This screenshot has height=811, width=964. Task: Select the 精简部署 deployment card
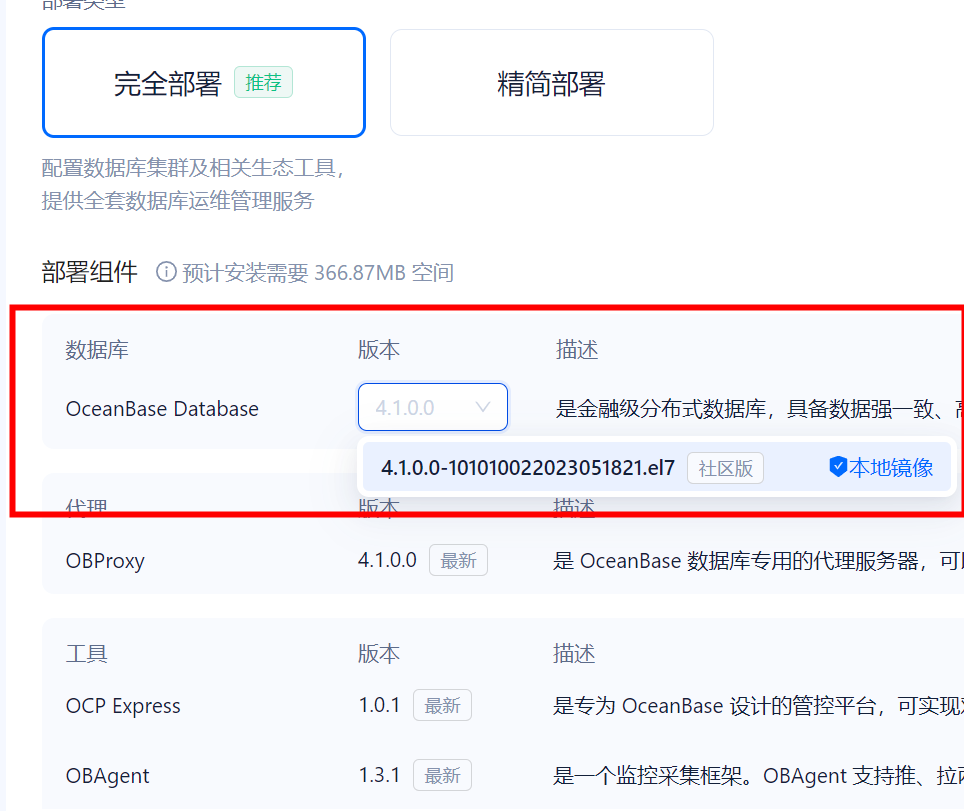pos(551,82)
